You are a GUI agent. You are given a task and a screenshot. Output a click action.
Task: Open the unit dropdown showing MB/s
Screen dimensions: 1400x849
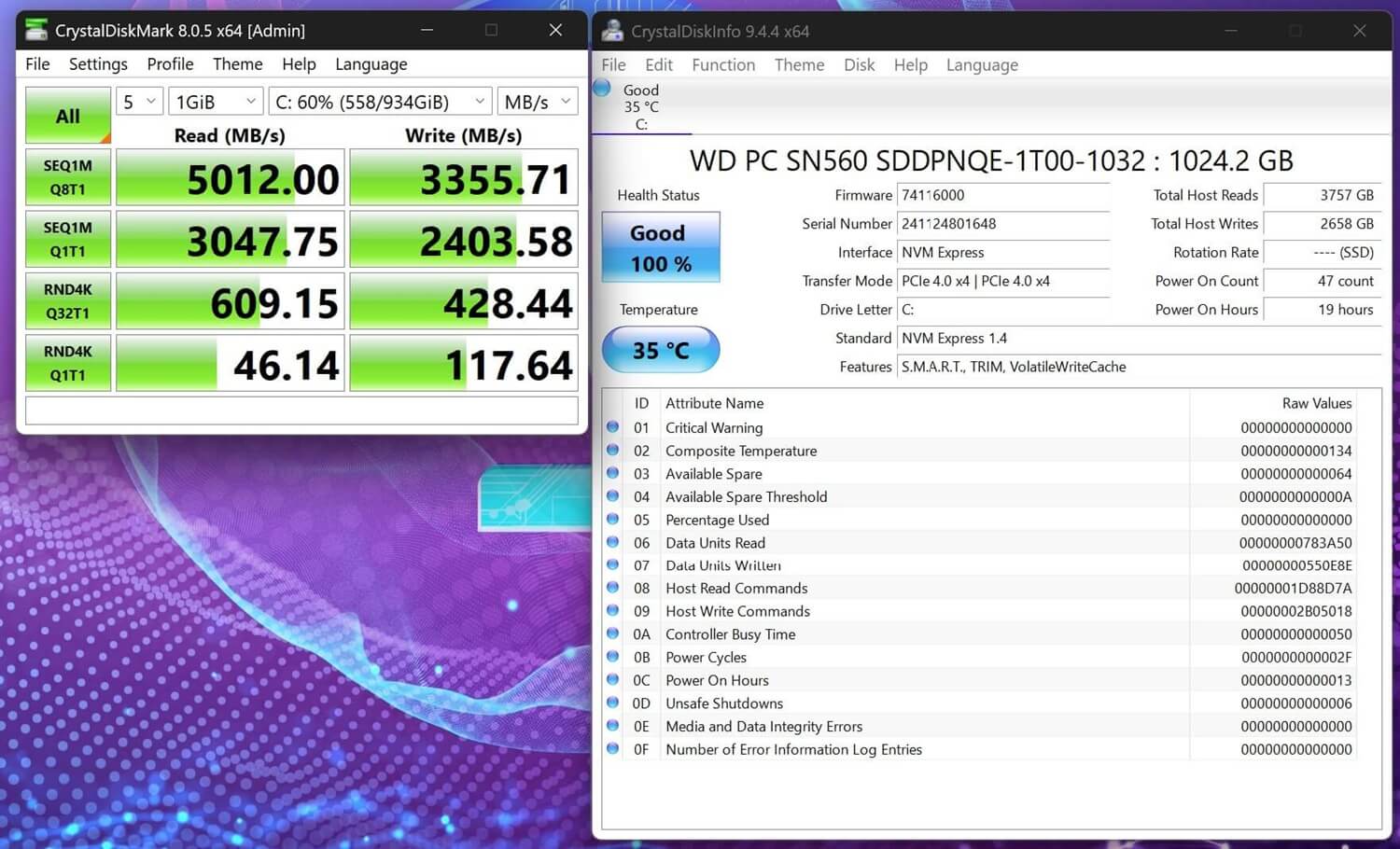(538, 102)
